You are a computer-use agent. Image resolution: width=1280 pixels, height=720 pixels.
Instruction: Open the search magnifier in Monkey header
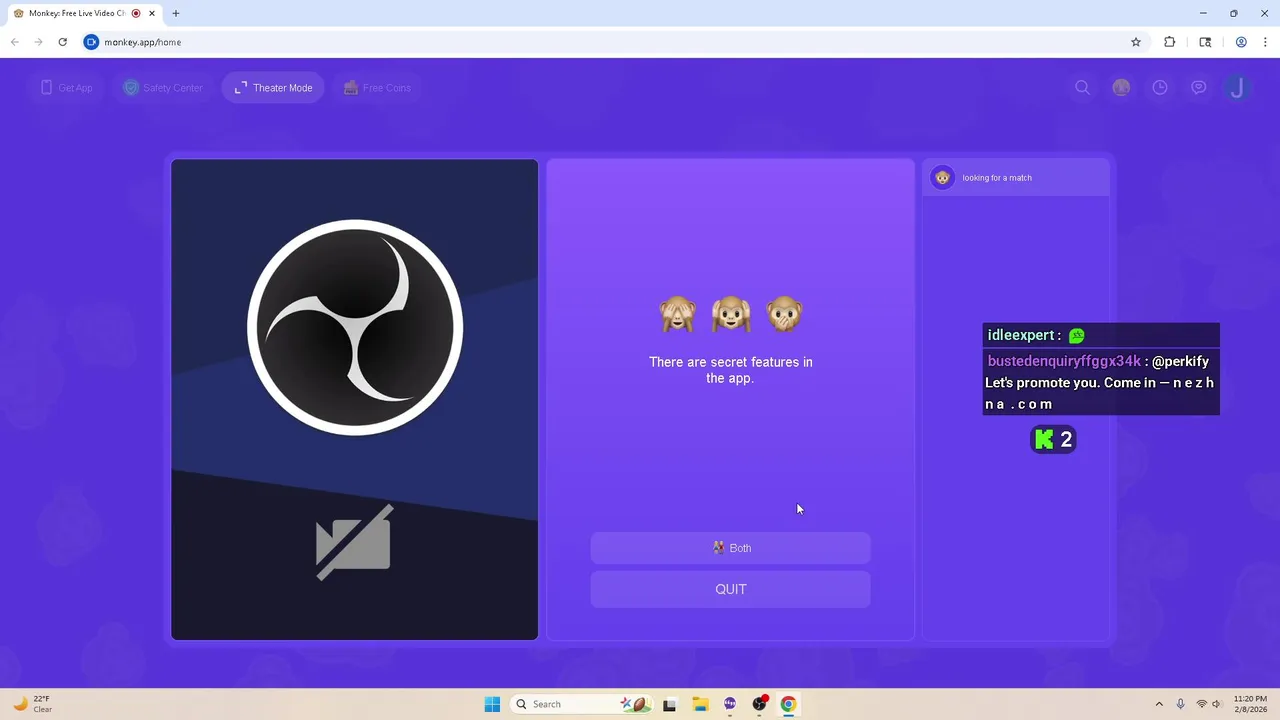[x=1082, y=88]
